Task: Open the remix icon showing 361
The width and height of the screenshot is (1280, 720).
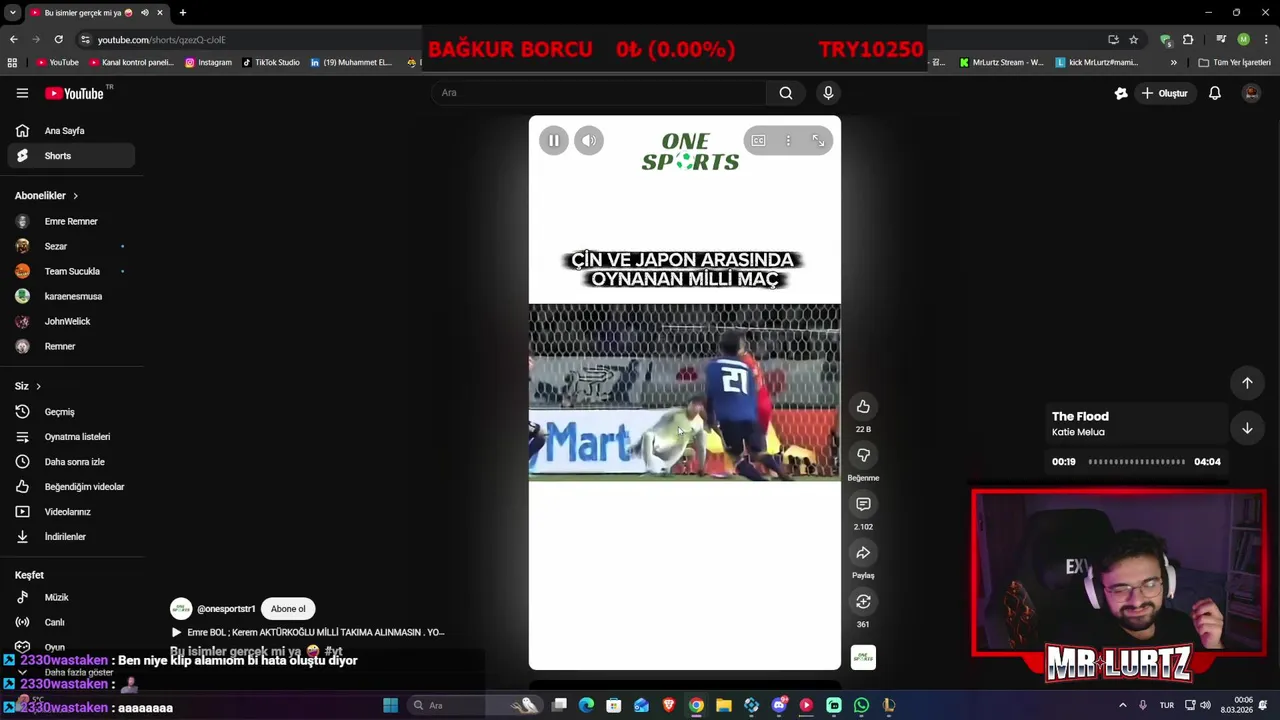Action: coord(863,601)
